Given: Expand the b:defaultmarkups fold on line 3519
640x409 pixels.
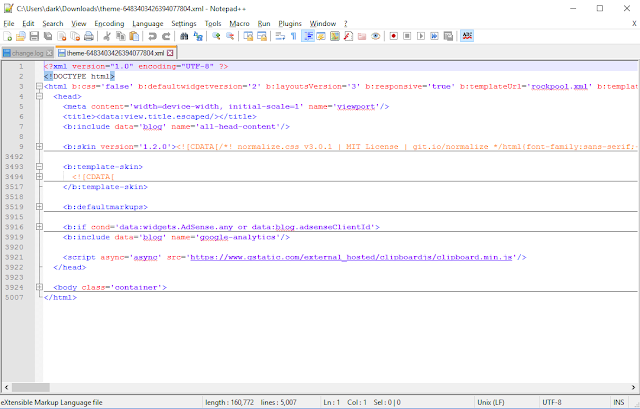Looking at the screenshot, I should [39, 207].
